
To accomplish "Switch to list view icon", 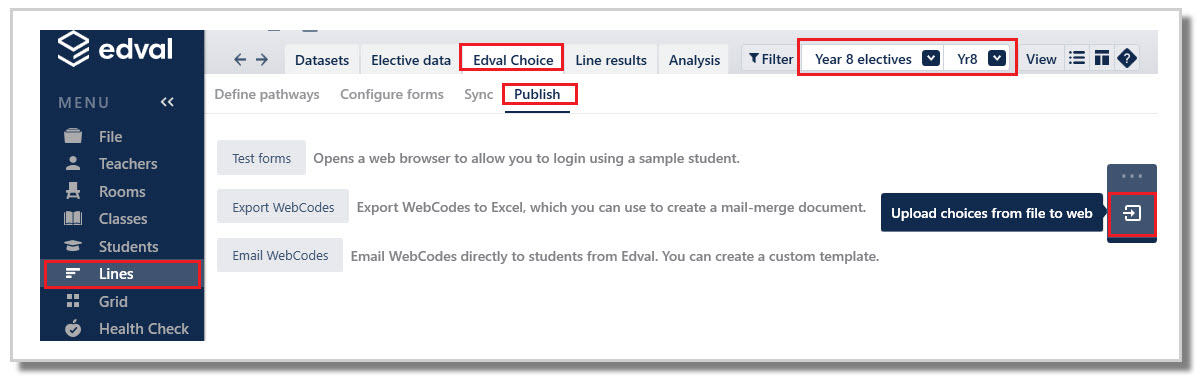I will click(1077, 59).
